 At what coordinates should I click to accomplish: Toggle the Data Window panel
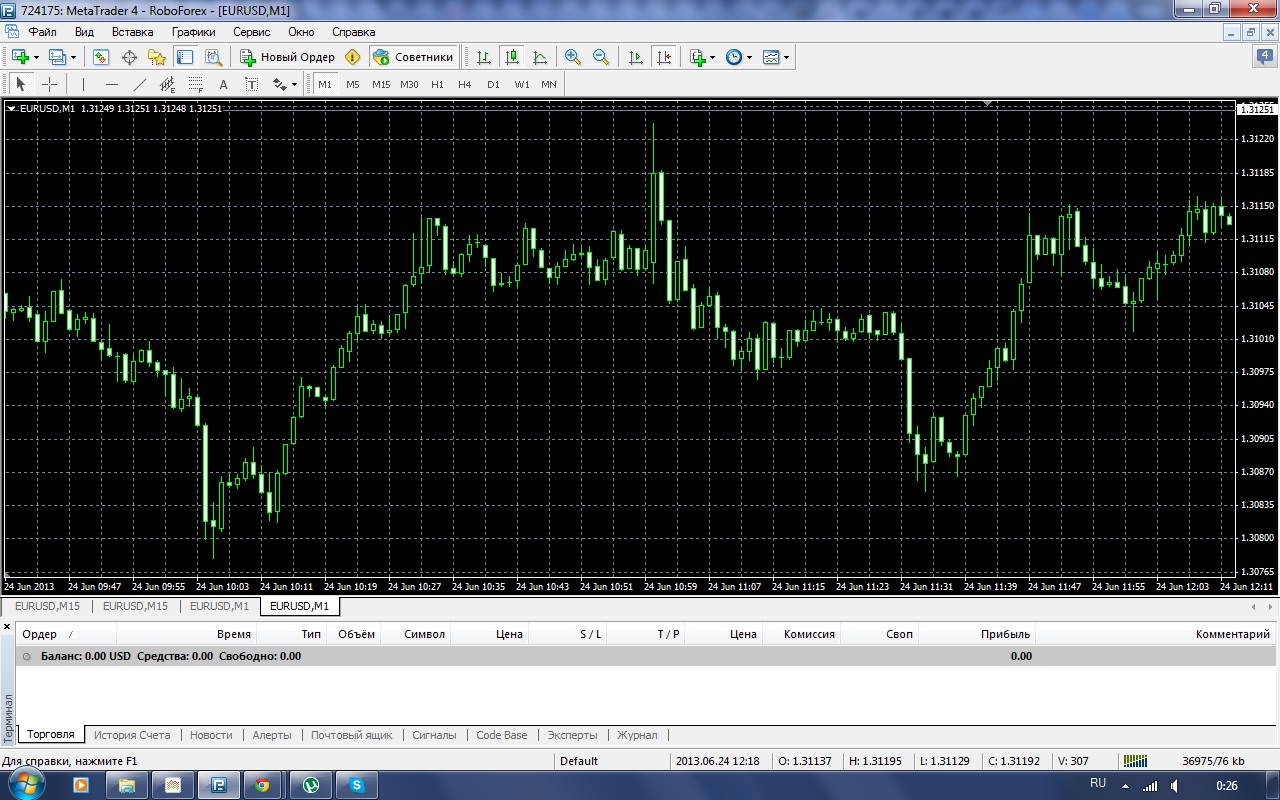pos(129,57)
